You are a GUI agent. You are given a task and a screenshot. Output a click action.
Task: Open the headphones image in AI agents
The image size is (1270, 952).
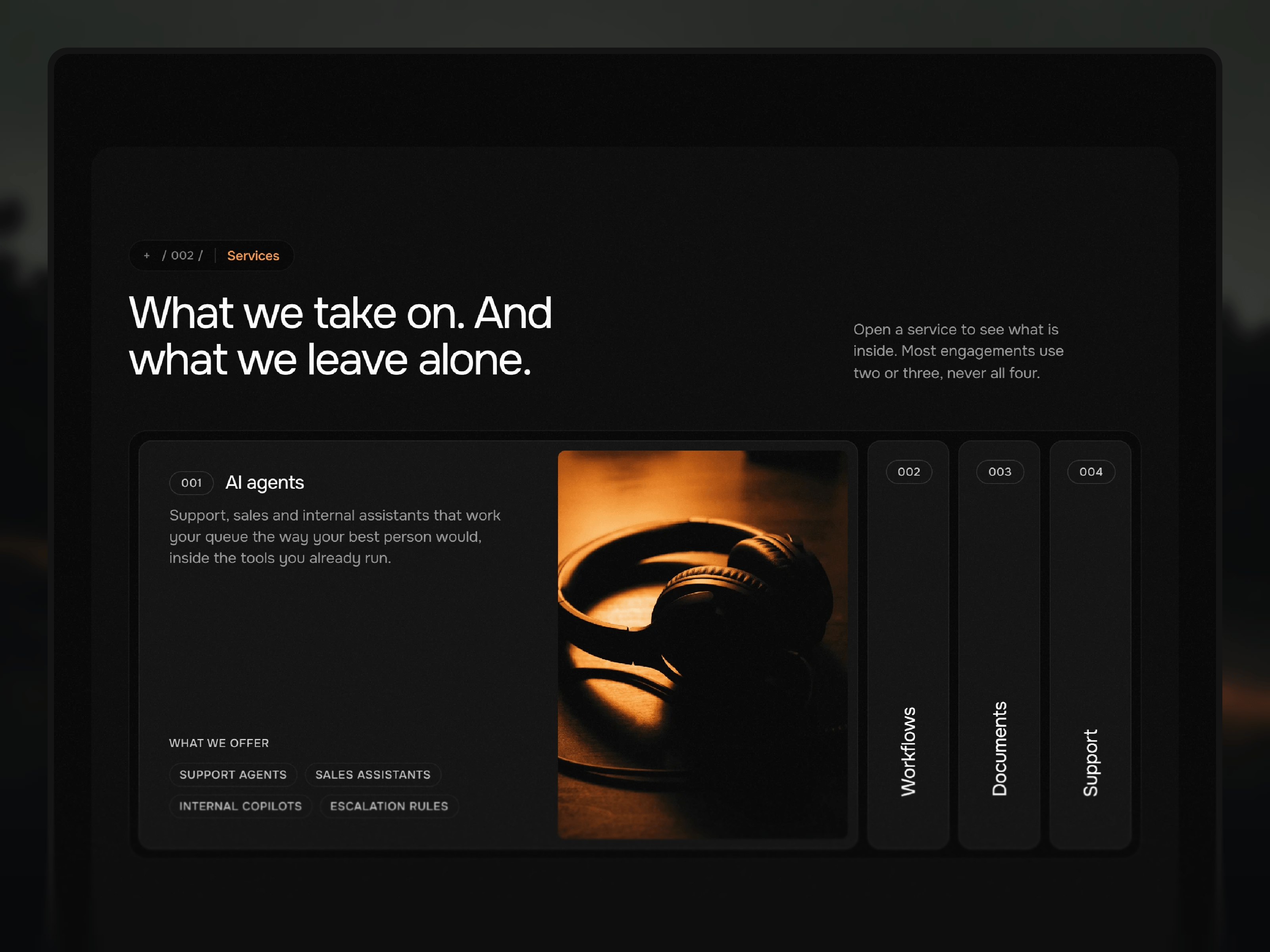click(x=702, y=645)
